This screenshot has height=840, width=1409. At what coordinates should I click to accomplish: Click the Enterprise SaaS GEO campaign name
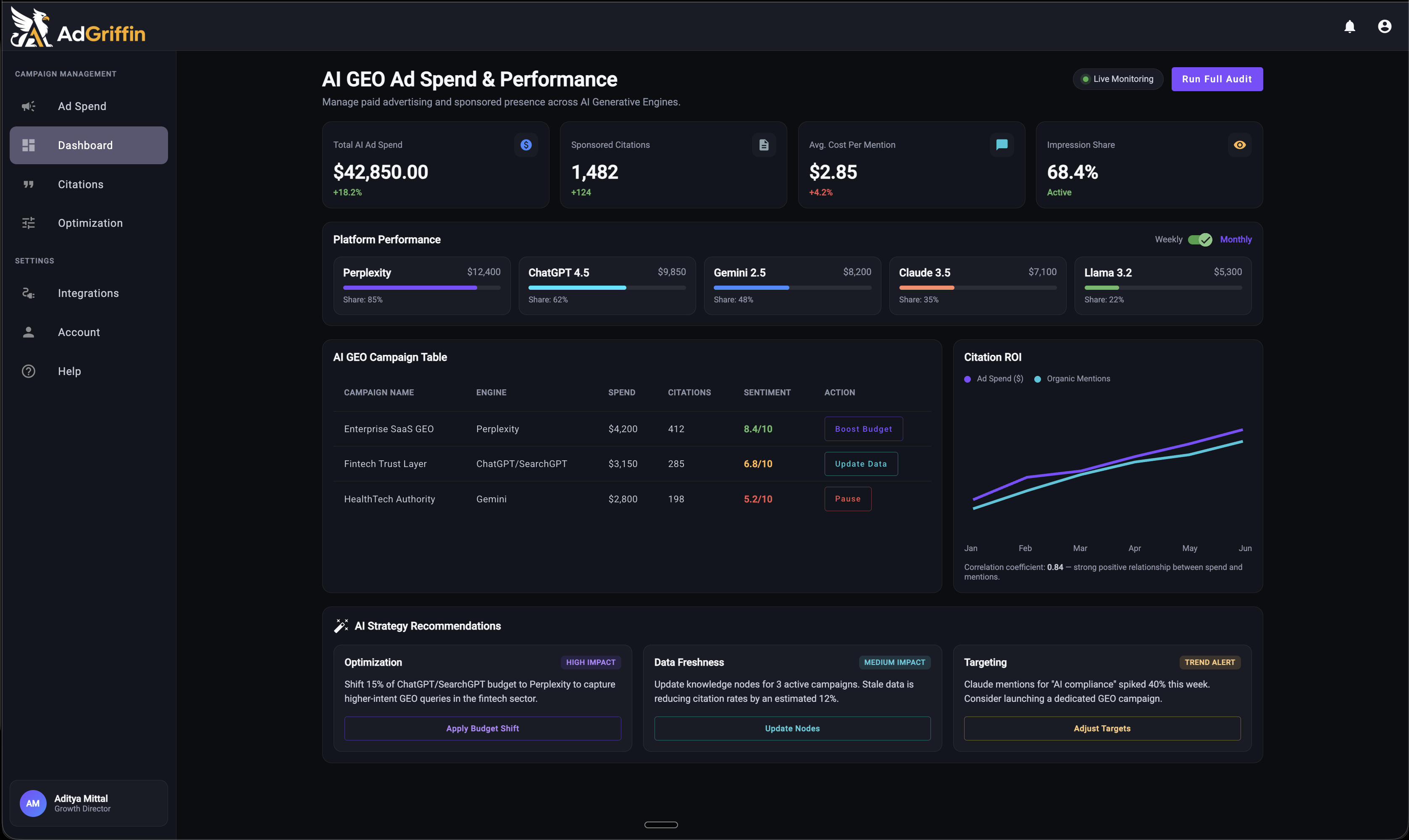[388, 429]
